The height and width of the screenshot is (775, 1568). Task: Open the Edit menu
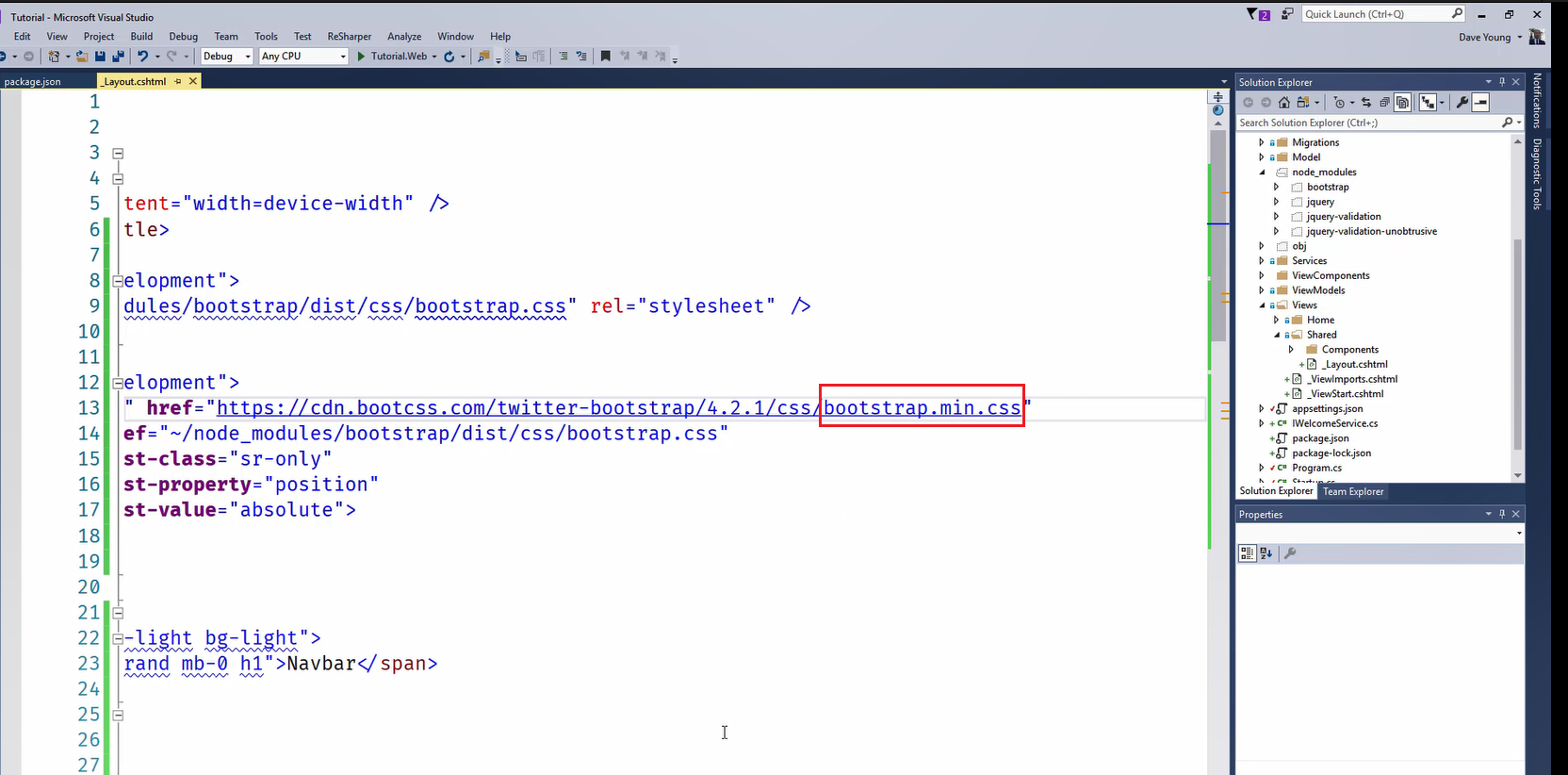pyautogui.click(x=23, y=37)
